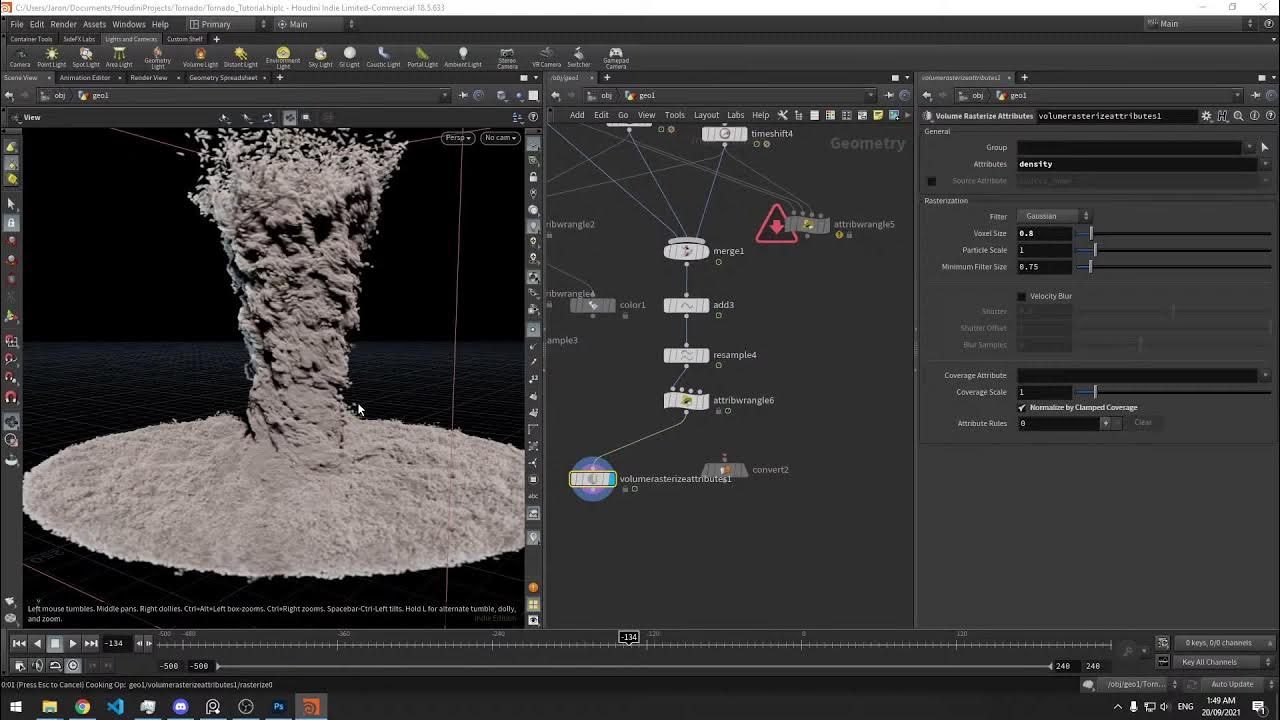Screen dimensions: 1280x720
Task: Select the merge1 node
Action: coord(686,251)
